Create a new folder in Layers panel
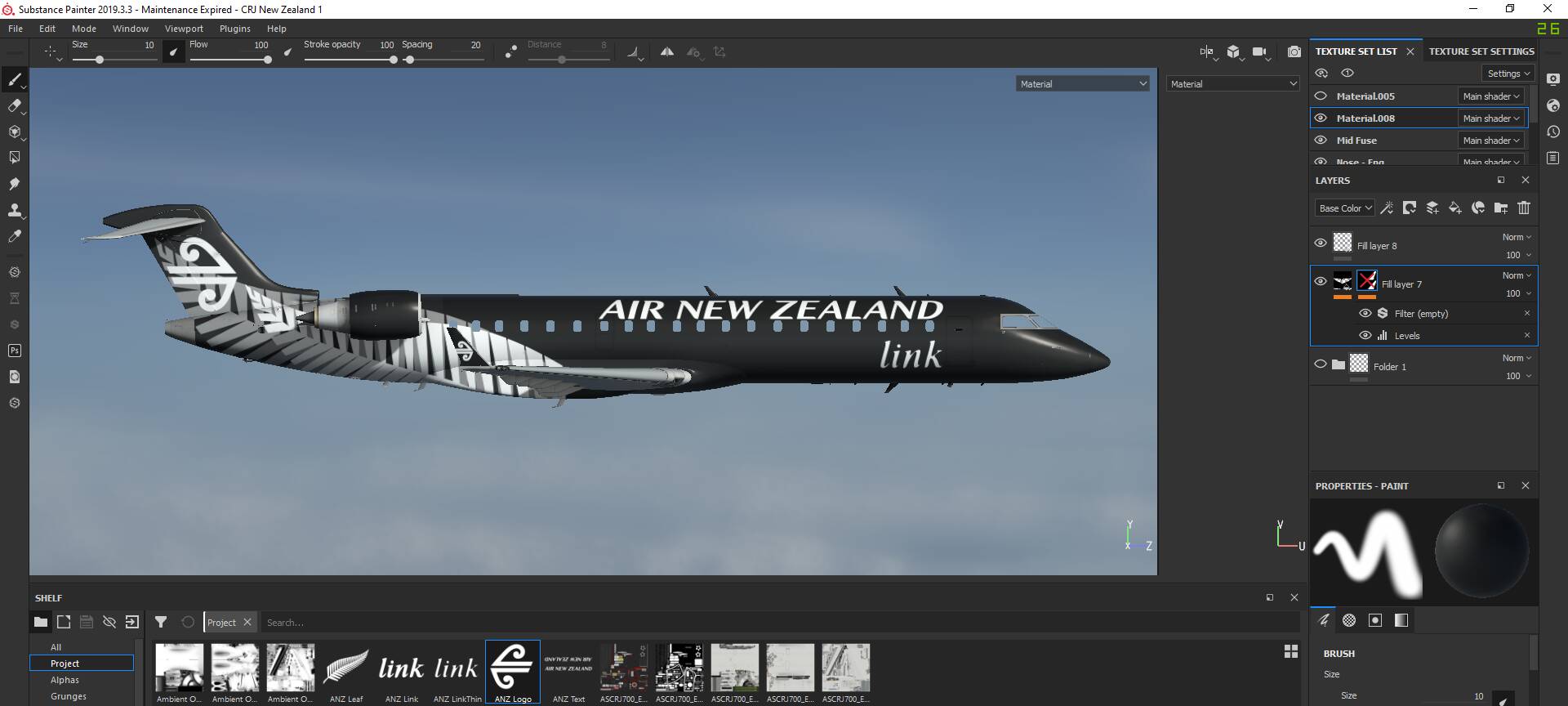 [x=1501, y=208]
